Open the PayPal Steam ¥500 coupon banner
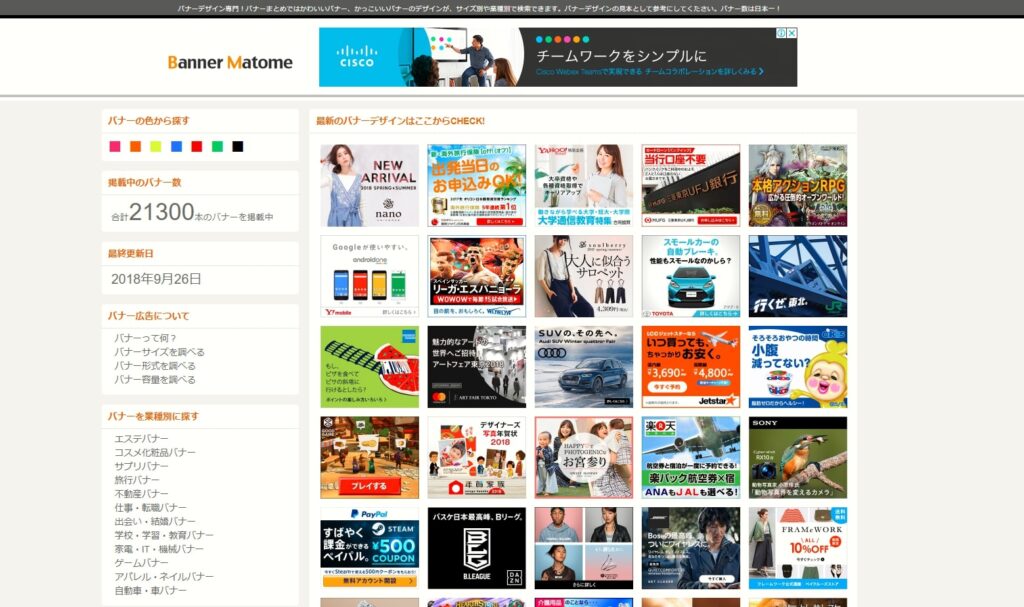Viewport: 1024px width, 607px height. (x=370, y=548)
